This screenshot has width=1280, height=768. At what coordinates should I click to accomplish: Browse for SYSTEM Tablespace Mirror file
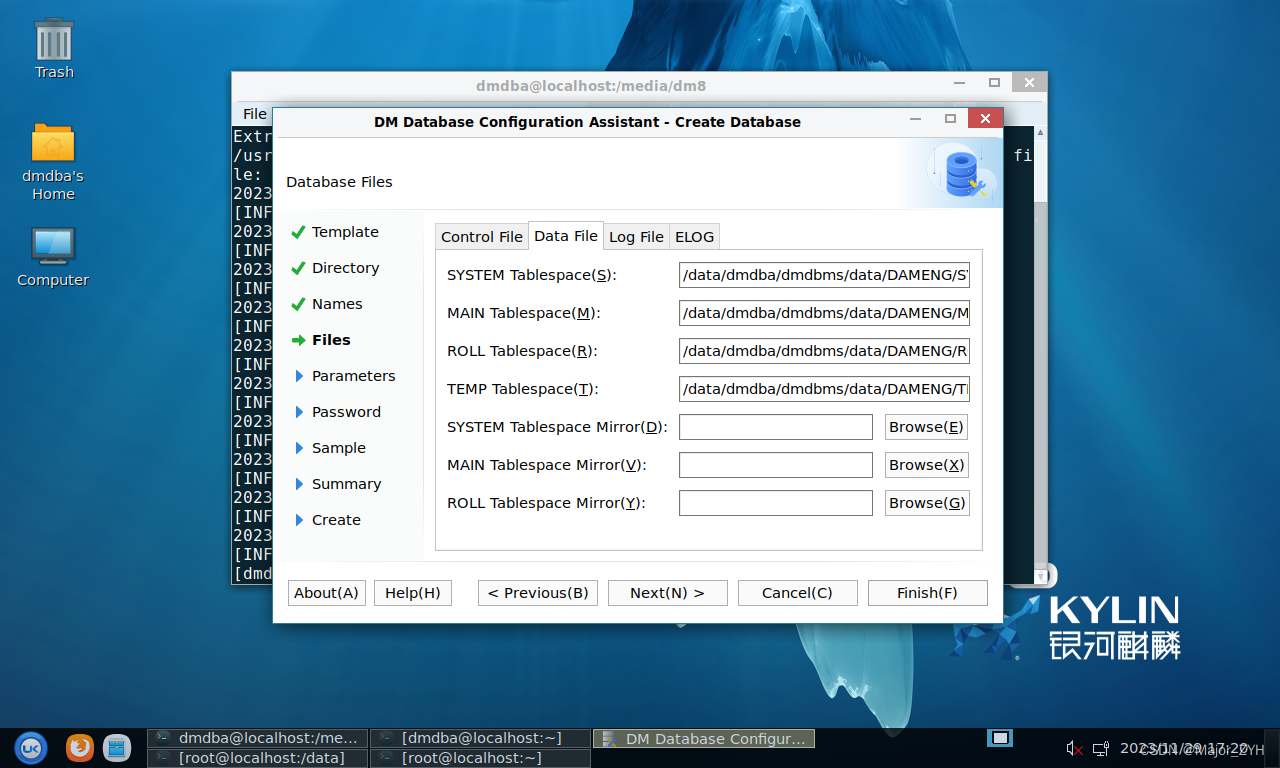click(x=926, y=427)
